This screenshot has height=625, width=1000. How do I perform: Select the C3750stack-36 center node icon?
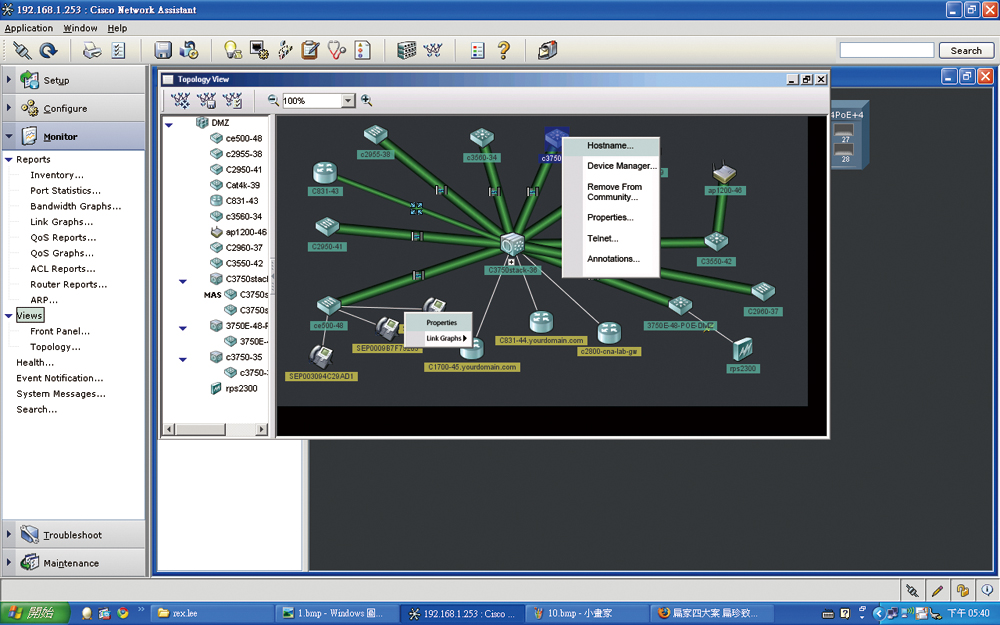pos(513,244)
